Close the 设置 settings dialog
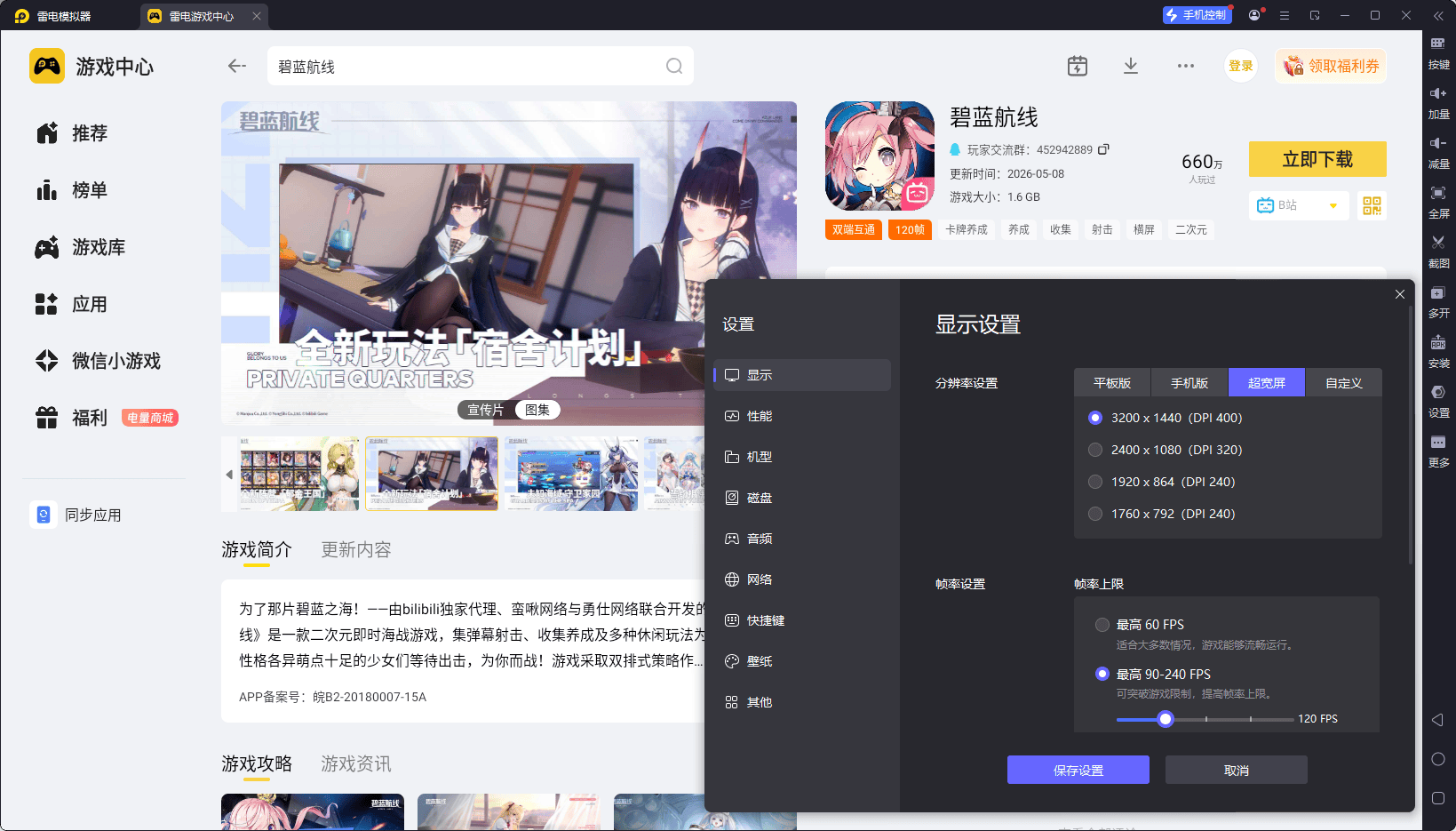The height and width of the screenshot is (831, 1456). 1400,294
